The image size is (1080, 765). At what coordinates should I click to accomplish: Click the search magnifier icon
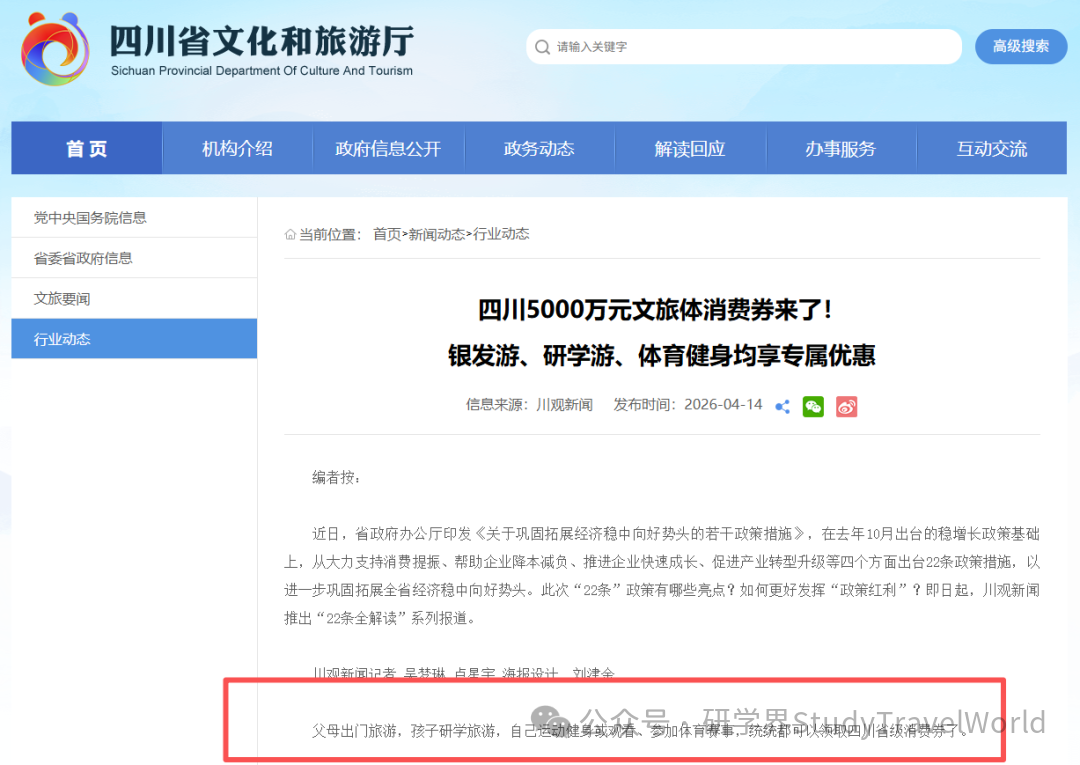[x=541, y=46]
